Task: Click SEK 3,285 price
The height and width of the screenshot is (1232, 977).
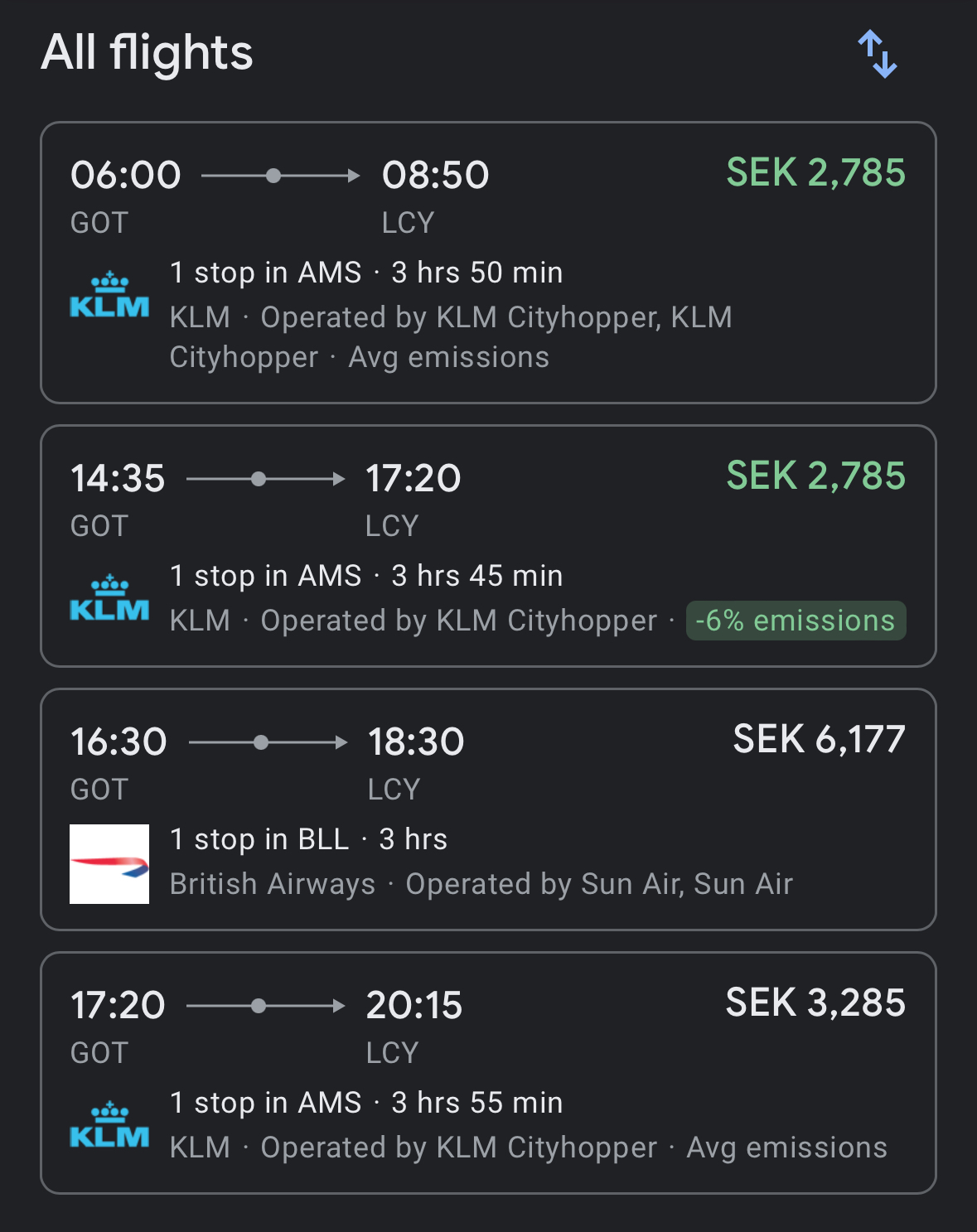Action: point(815,1003)
